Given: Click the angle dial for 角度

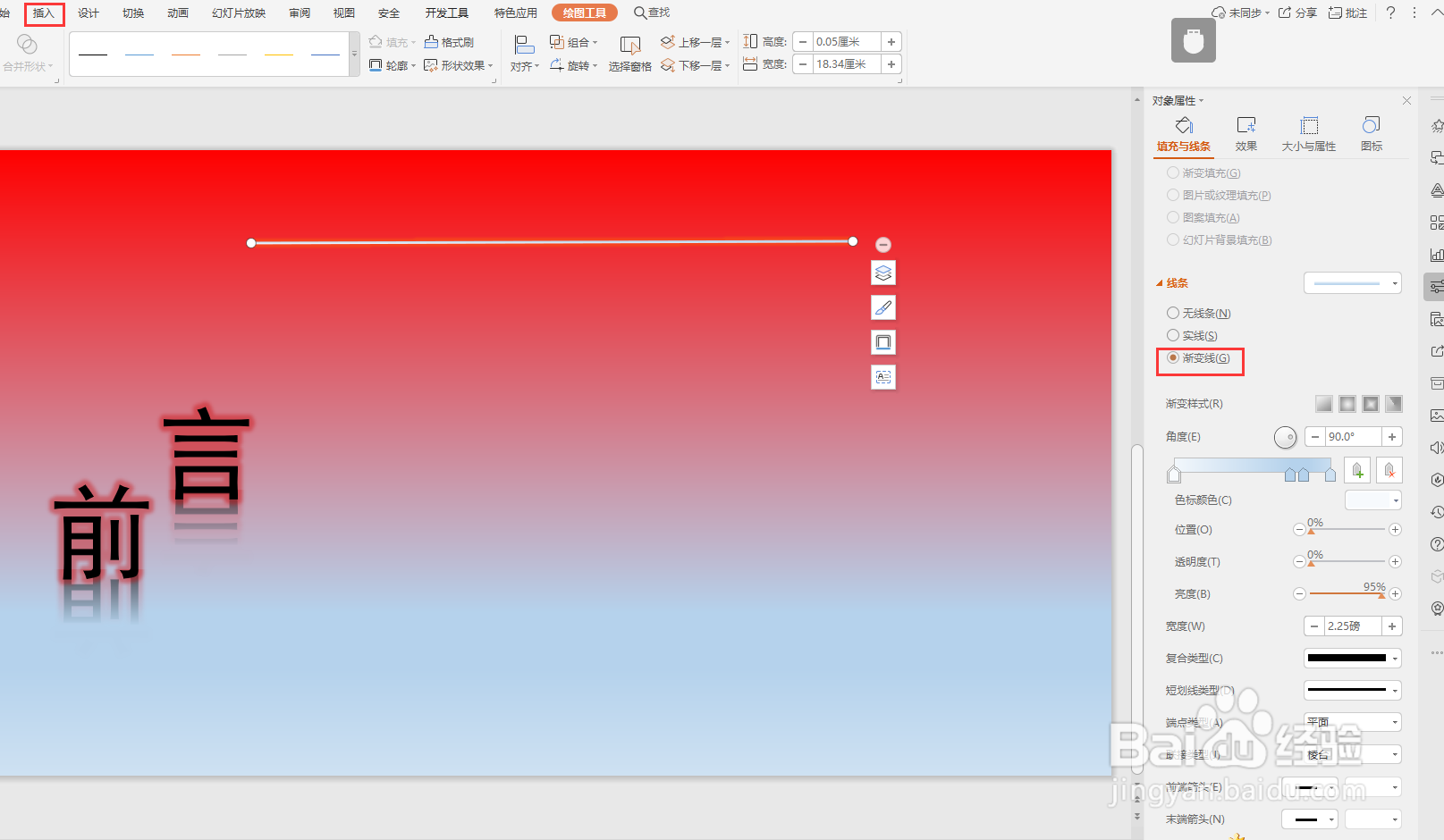Looking at the screenshot, I should (x=1285, y=437).
